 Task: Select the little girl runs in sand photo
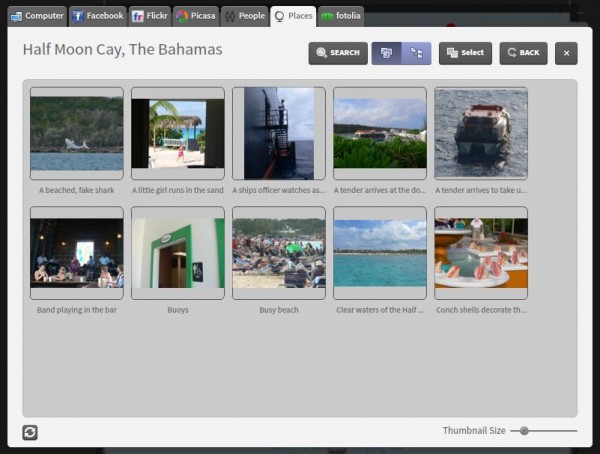coord(178,133)
